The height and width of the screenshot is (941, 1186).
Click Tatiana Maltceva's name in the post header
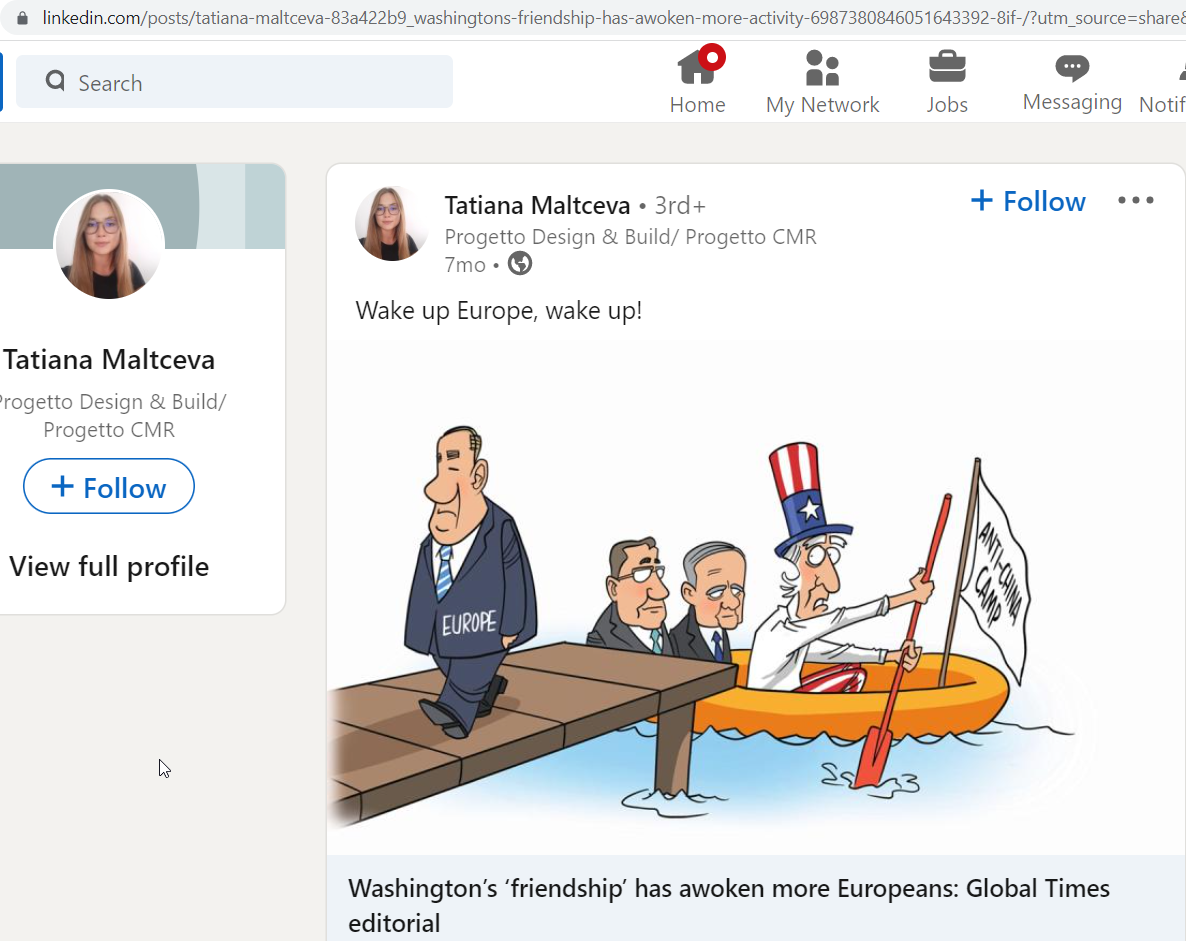tap(537, 205)
